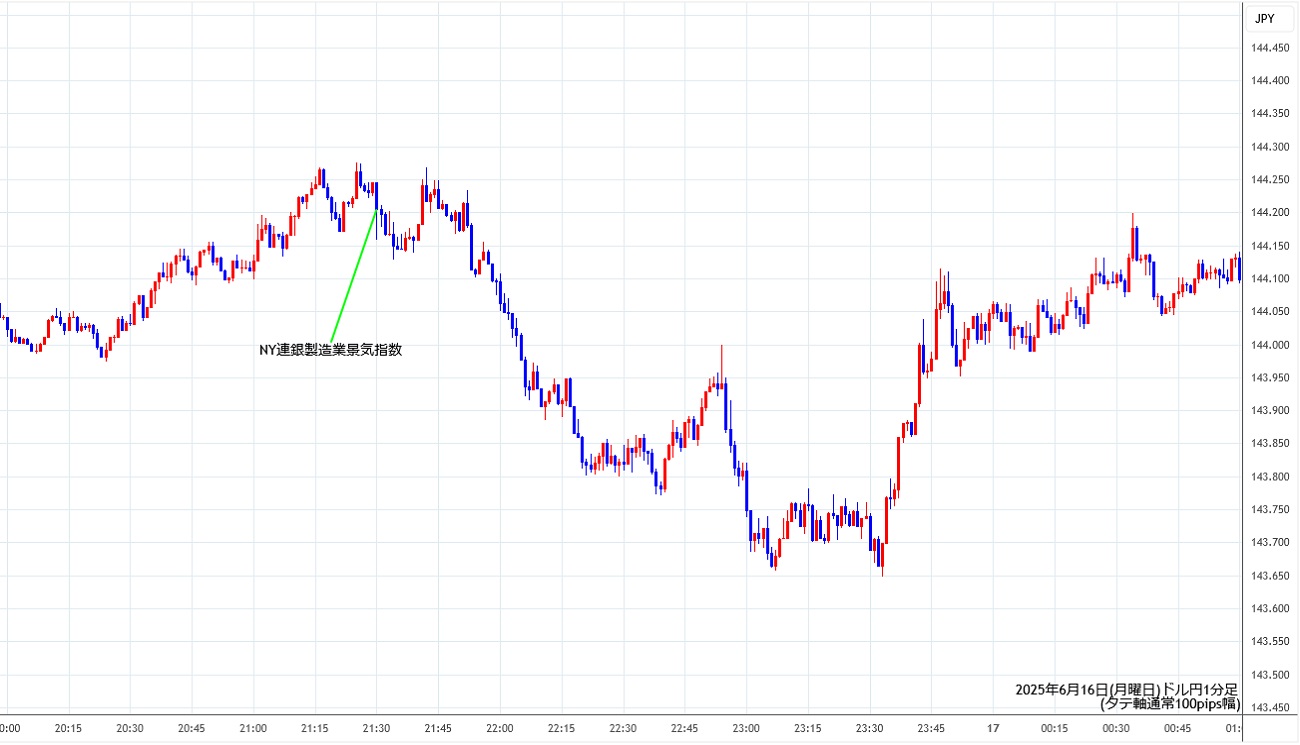Click the 2025年6月16日 ドル円1分足 chart caption

click(1127, 690)
